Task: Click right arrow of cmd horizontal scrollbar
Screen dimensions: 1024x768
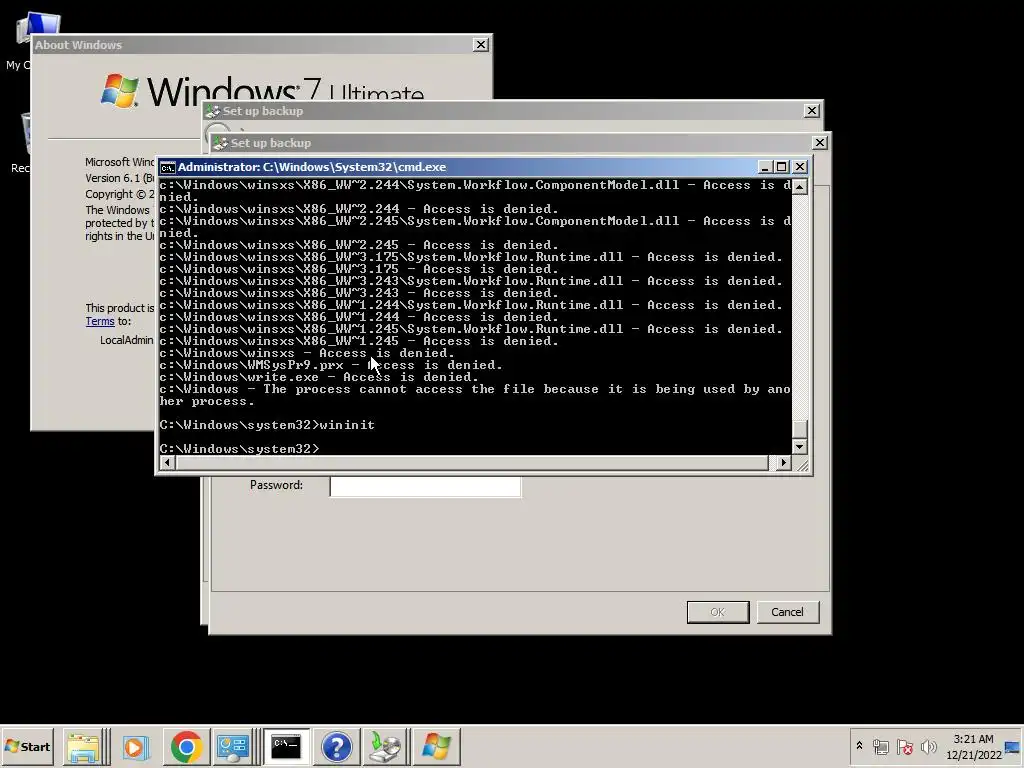Action: click(x=784, y=463)
